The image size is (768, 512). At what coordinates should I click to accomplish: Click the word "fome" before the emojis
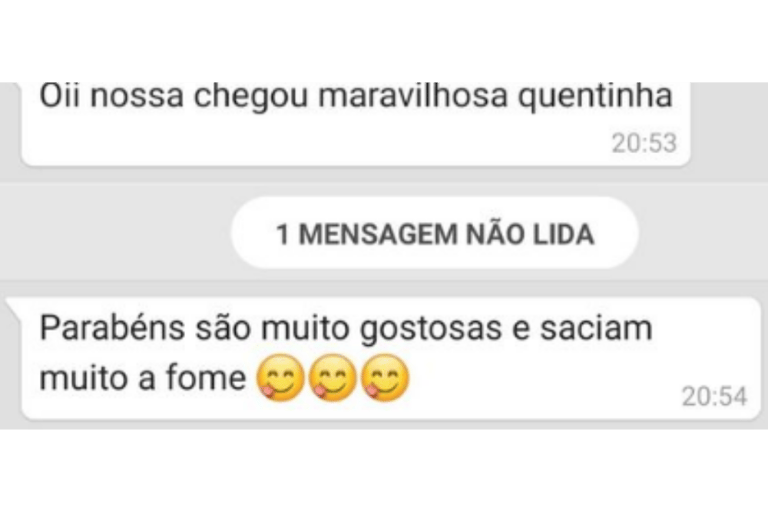point(206,378)
